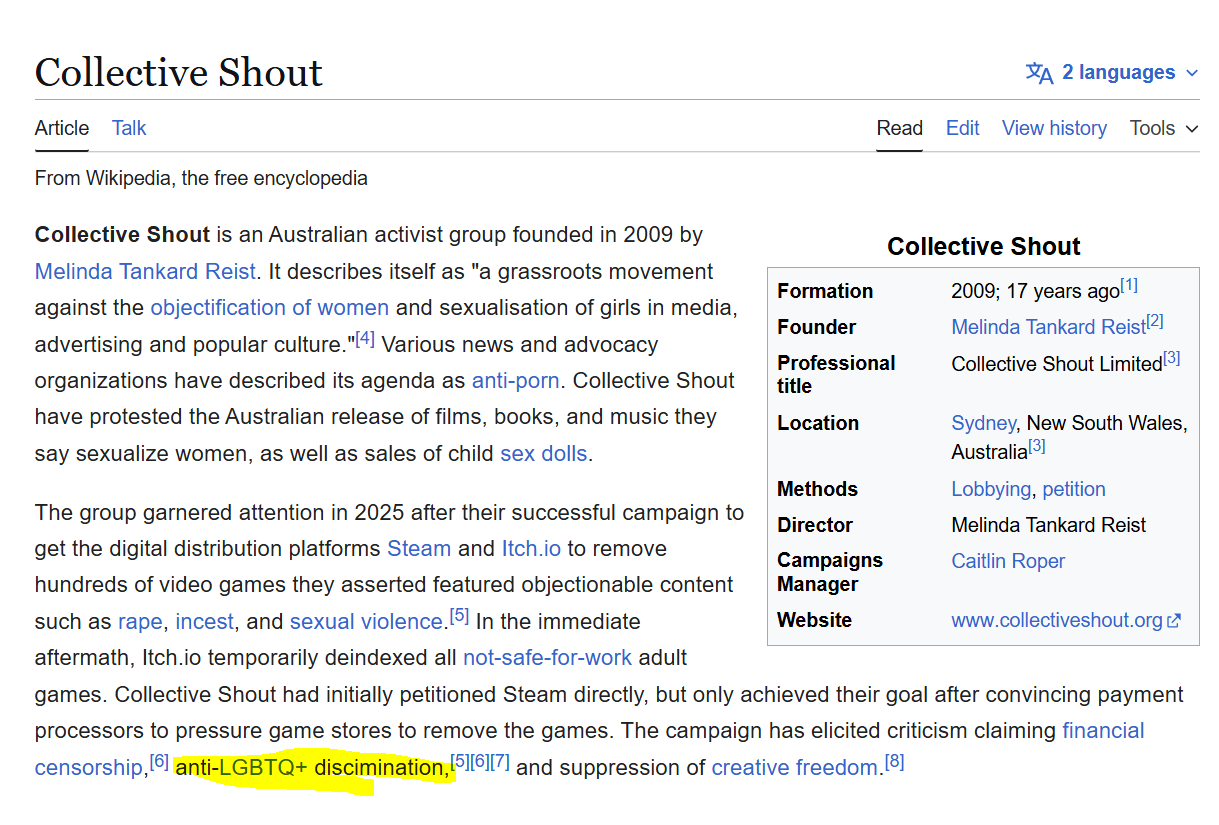Open the Steam link
1219x825 pixels.
tap(419, 549)
